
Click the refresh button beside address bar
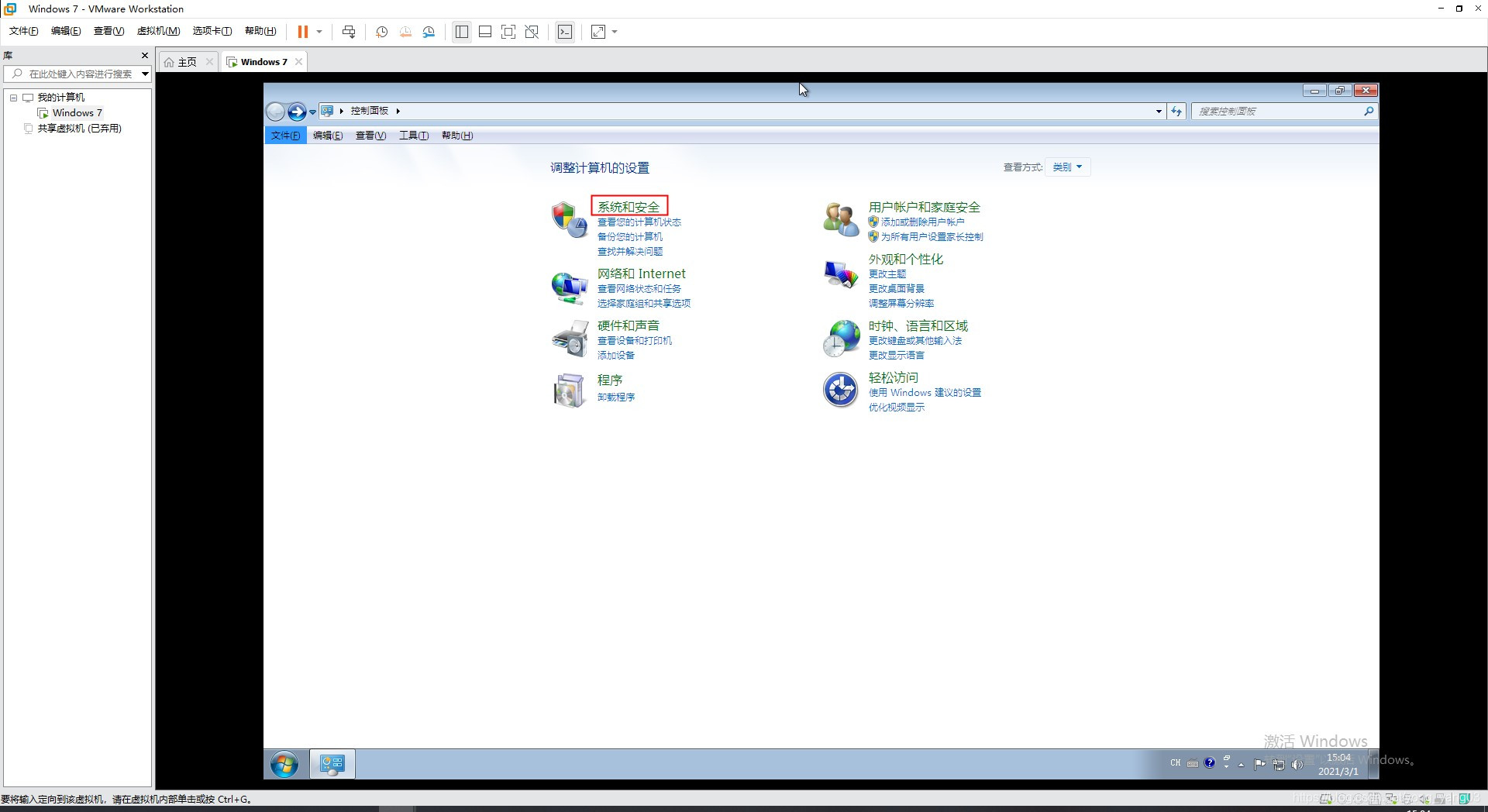click(x=1176, y=112)
